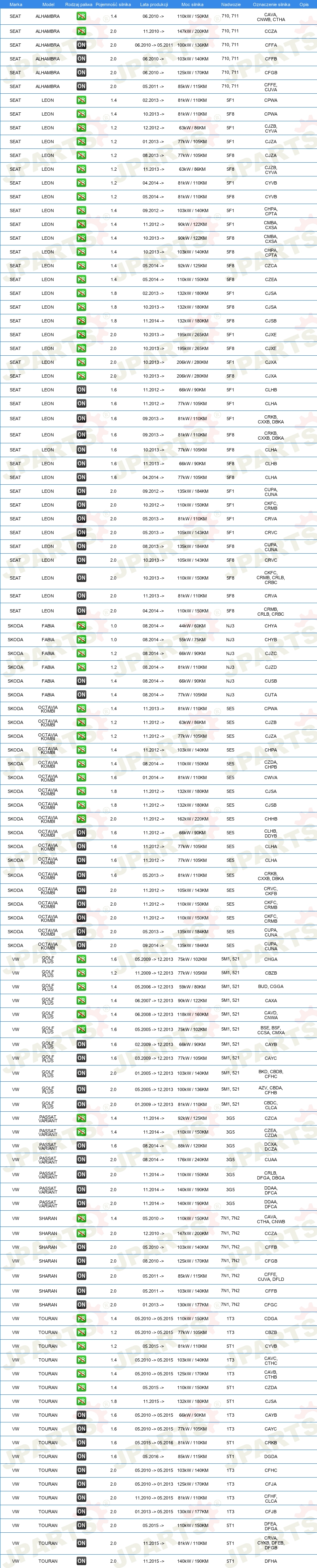Click the petrol icon in Golf Plus CAVD, CNWA row
The height and width of the screenshot is (1568, 317).
81,1014
